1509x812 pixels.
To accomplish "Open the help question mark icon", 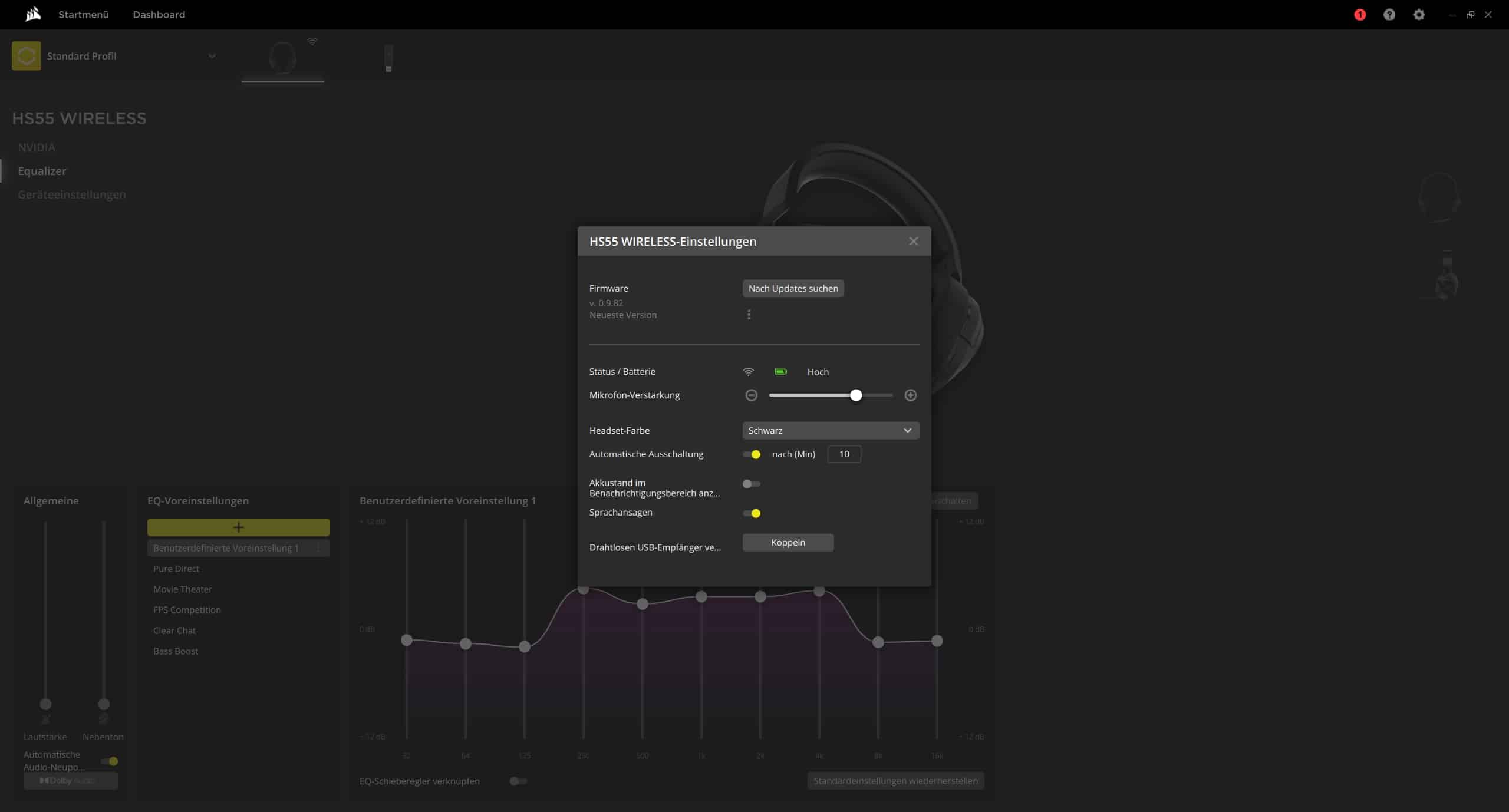I will (1389, 15).
